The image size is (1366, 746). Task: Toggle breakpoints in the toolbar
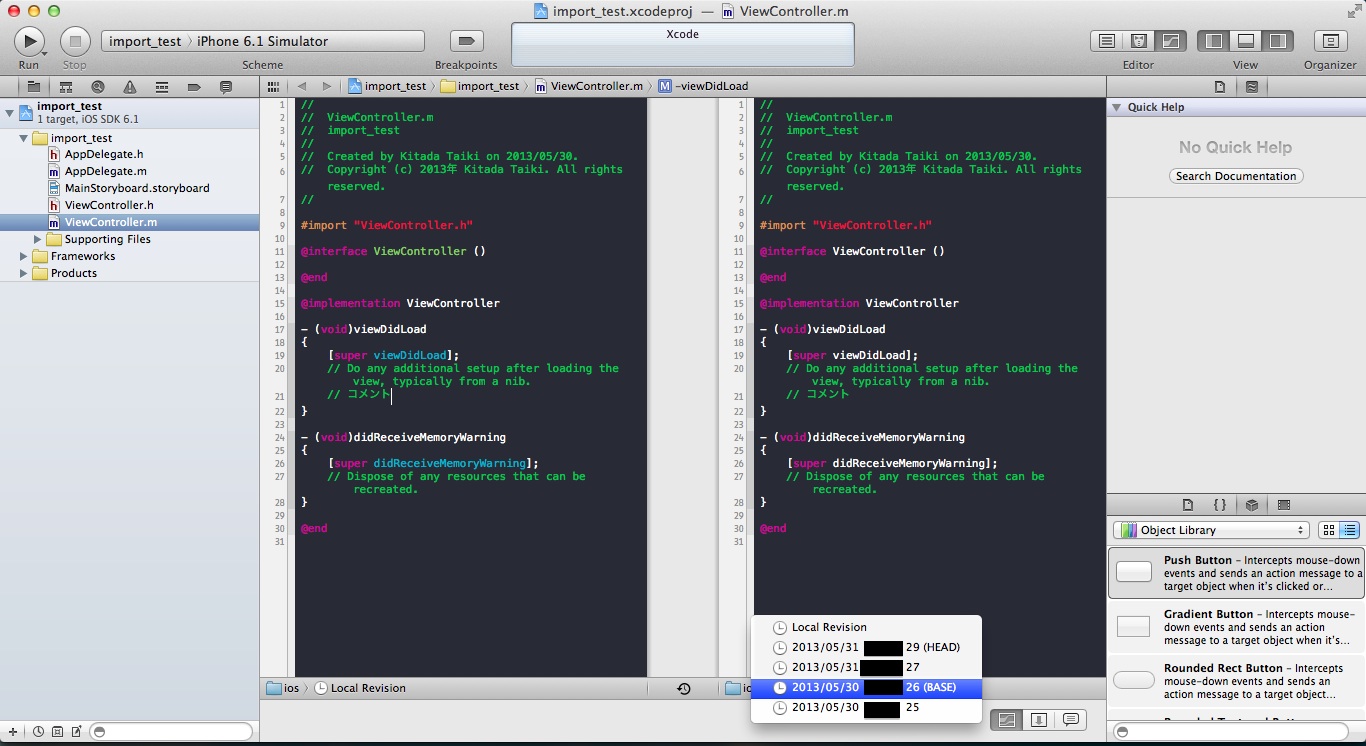(466, 41)
